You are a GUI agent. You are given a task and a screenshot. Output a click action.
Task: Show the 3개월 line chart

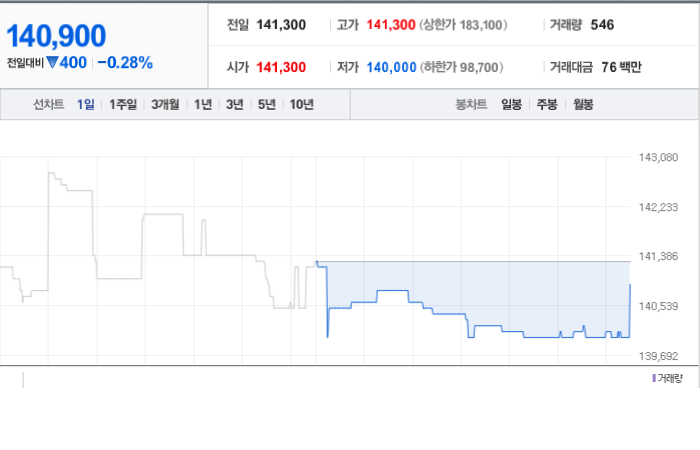pyautogui.click(x=165, y=104)
